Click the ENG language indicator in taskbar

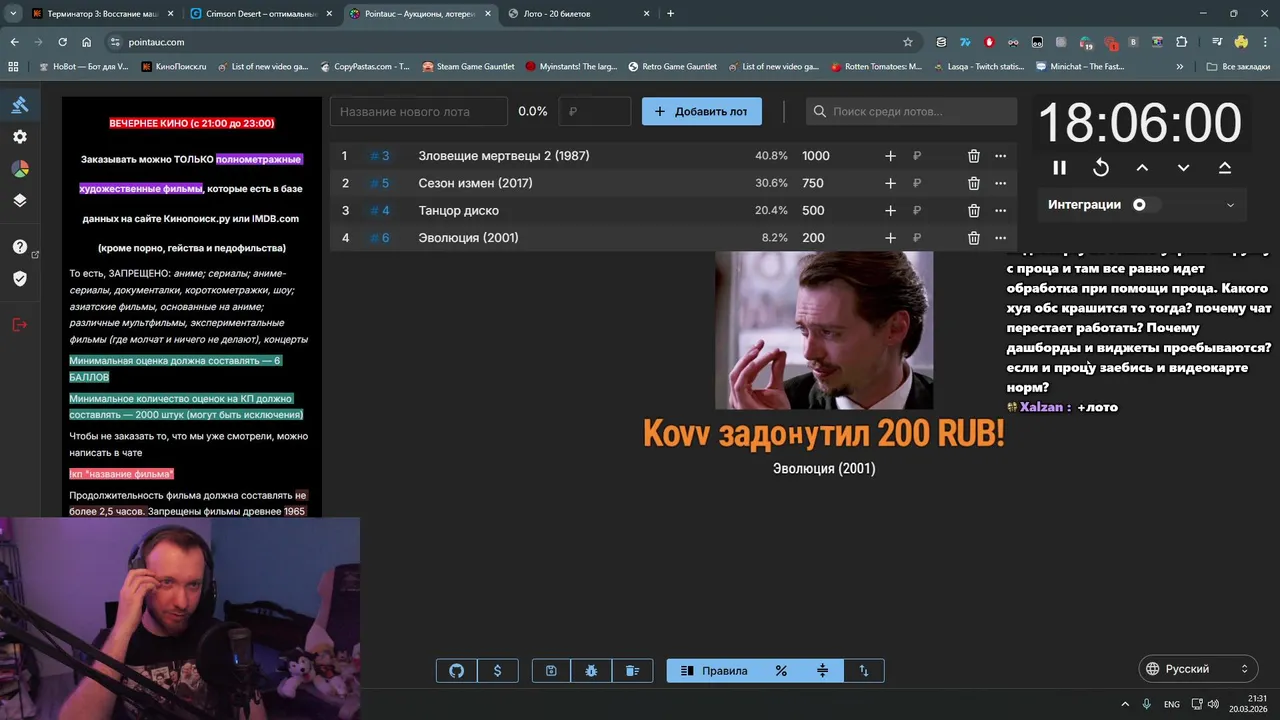tap(1172, 704)
